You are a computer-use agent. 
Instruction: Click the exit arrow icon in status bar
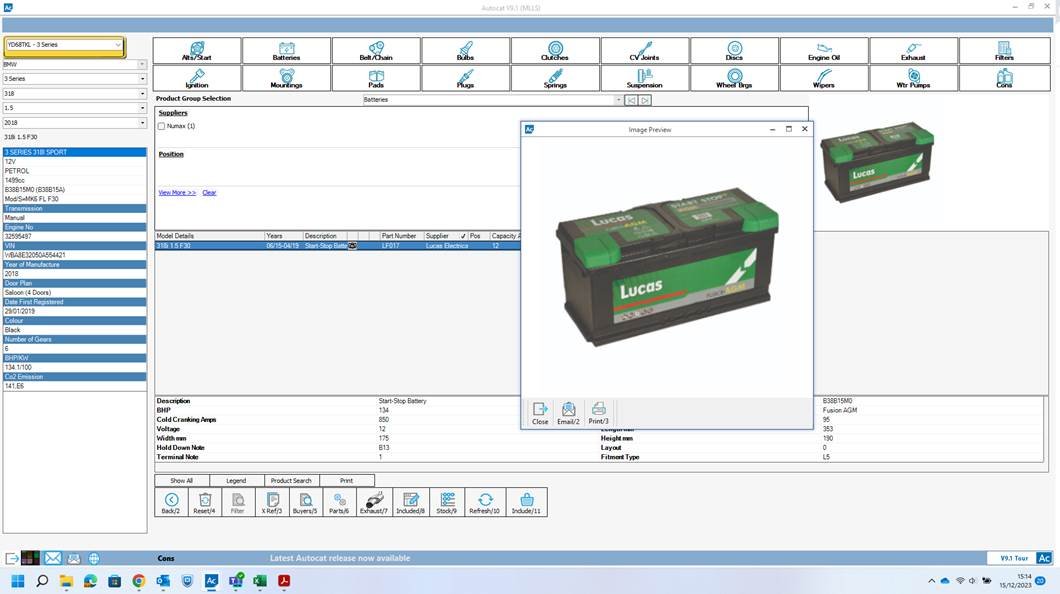click(12, 559)
